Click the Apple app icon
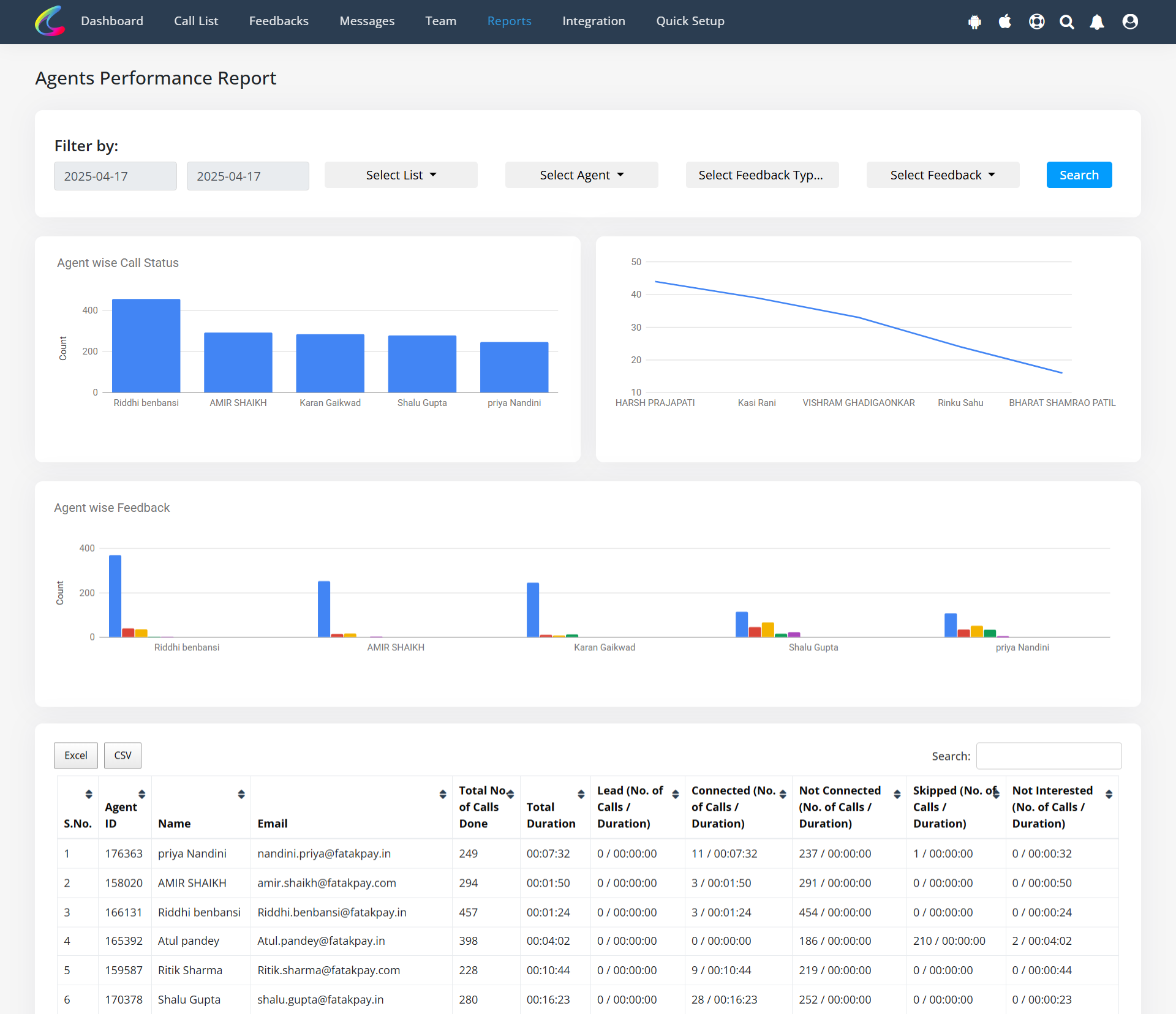The image size is (1176, 1014). 1005,22
